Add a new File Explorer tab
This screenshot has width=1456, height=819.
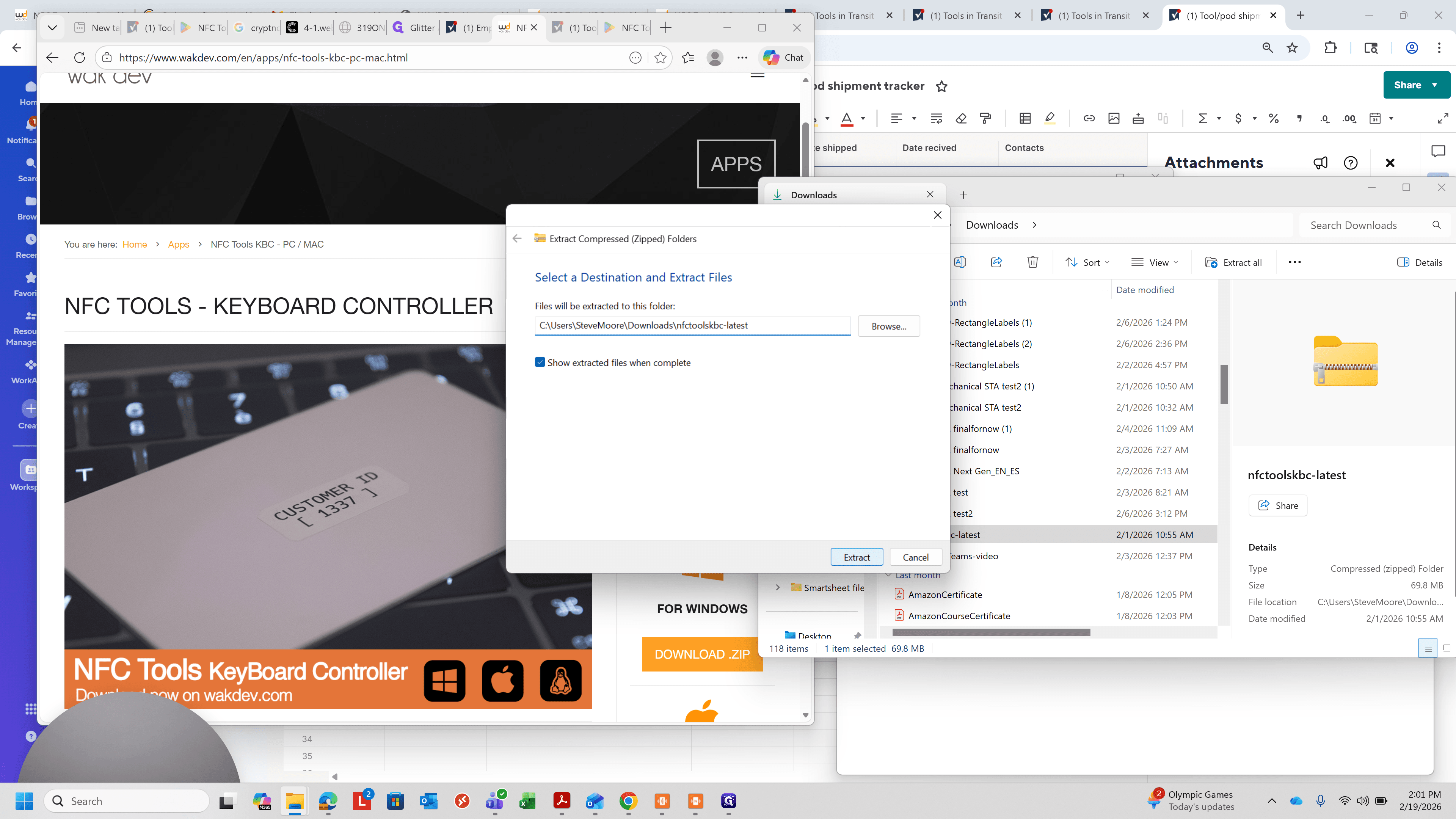(964, 195)
